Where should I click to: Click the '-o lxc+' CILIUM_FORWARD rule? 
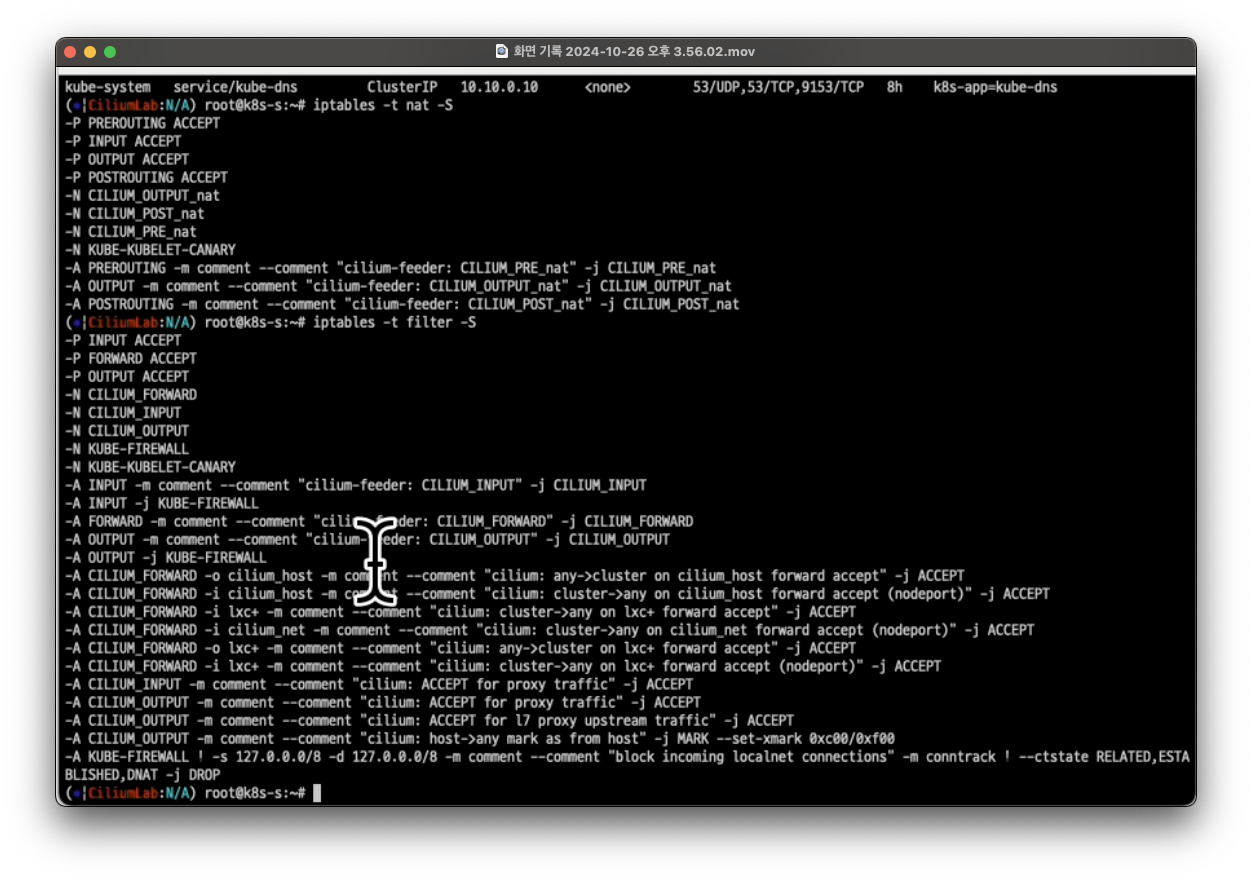461,648
